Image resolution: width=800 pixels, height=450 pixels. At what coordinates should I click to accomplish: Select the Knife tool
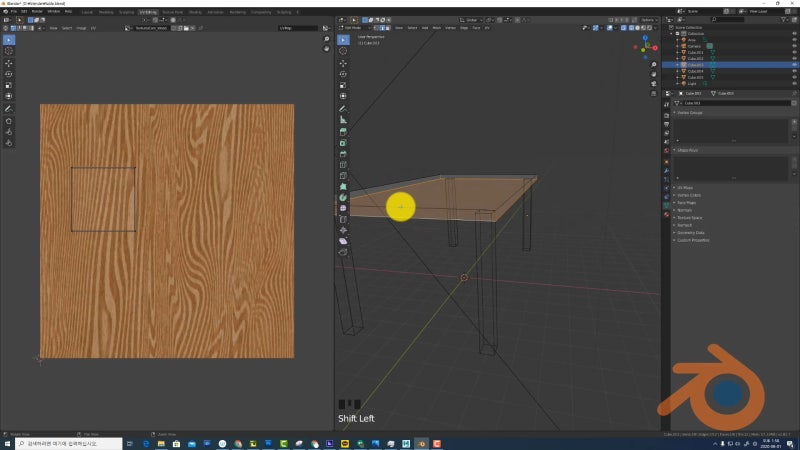(343, 176)
